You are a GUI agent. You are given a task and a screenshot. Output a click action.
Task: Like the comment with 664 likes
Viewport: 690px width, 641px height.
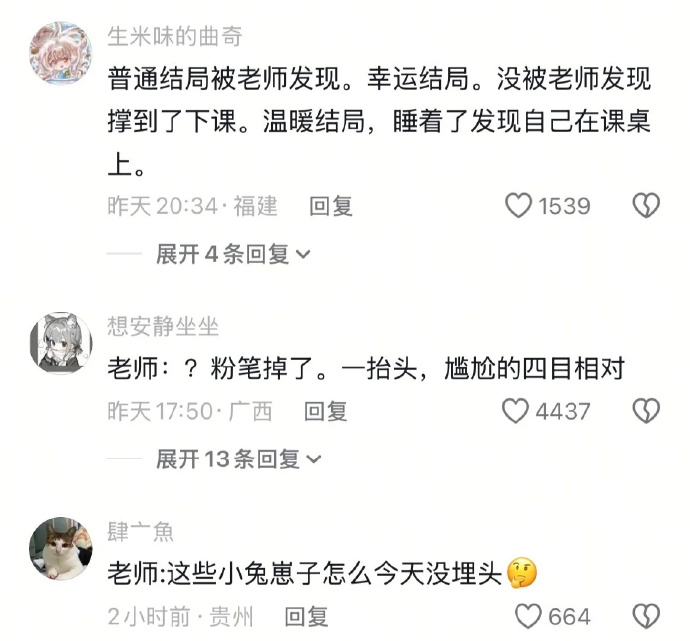coord(528,616)
